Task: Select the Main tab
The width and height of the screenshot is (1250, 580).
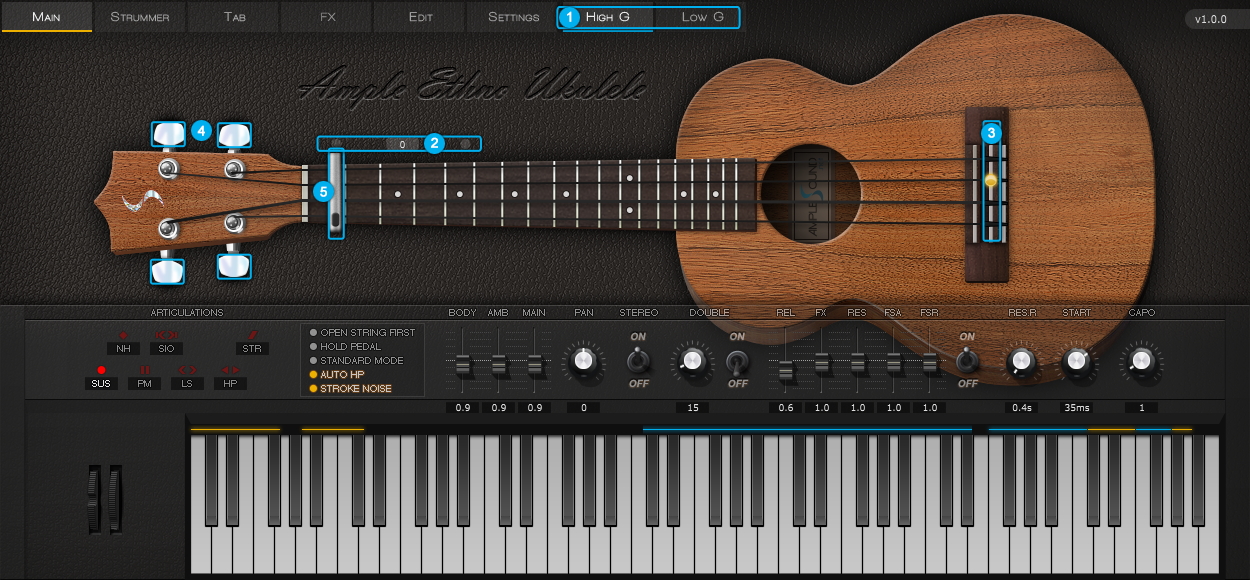Action: [x=46, y=17]
